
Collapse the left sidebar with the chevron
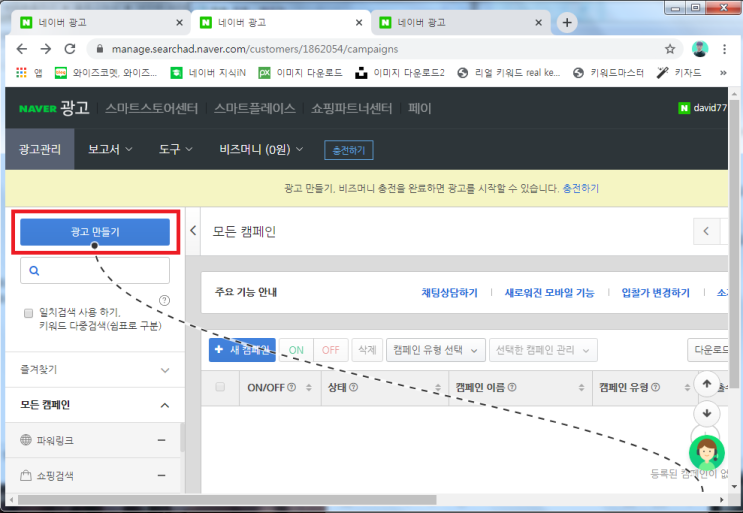[x=193, y=231]
